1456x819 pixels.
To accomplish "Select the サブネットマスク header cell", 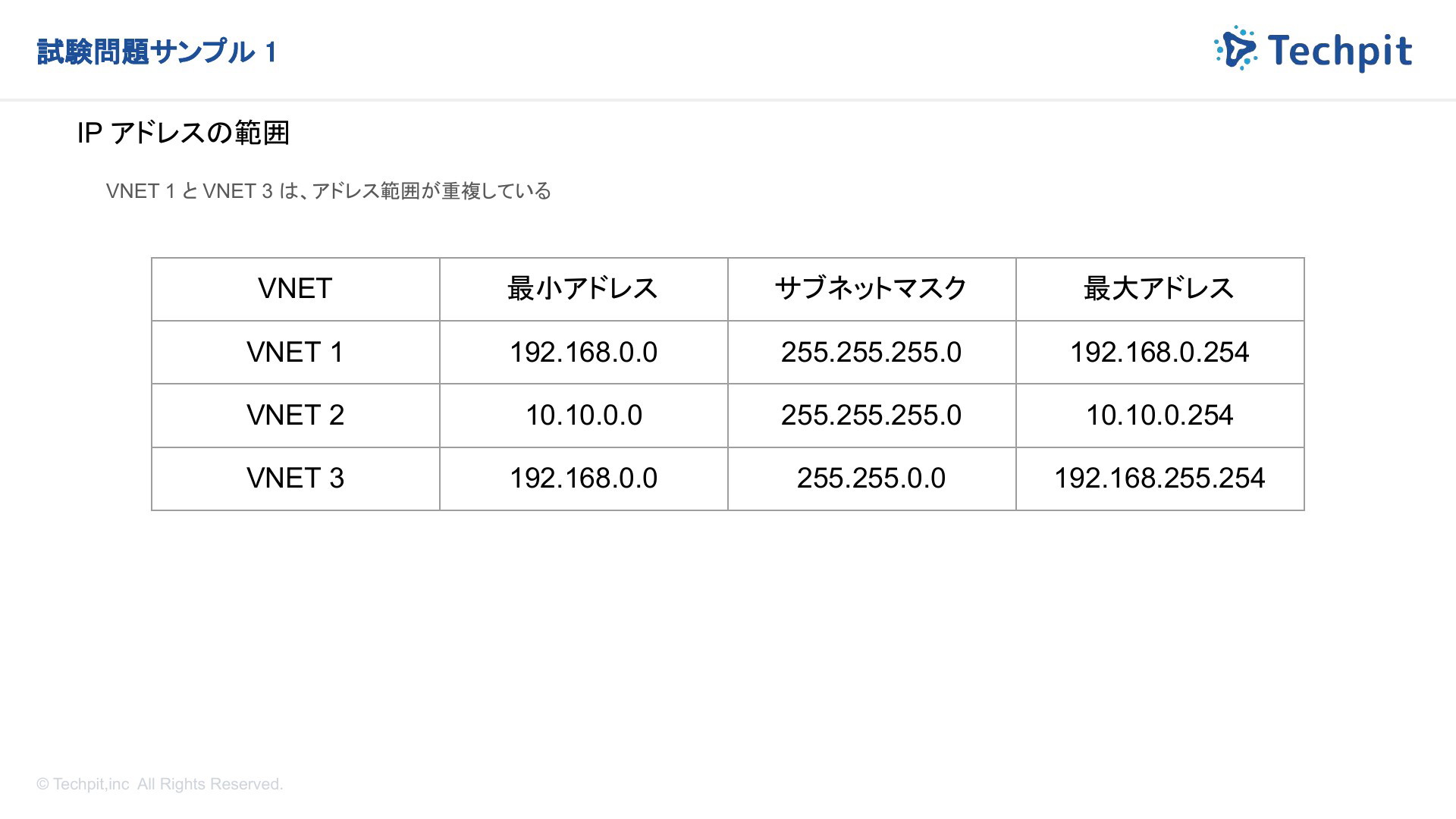I will (x=871, y=289).
